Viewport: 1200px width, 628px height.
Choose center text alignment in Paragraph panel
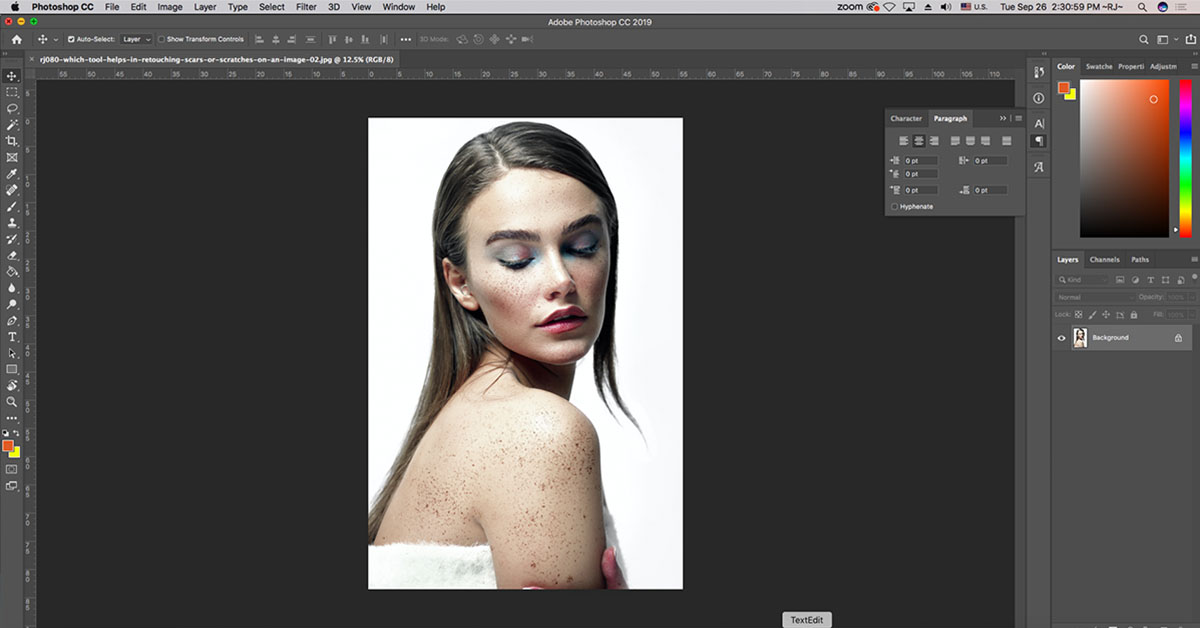pyautogui.click(x=918, y=141)
